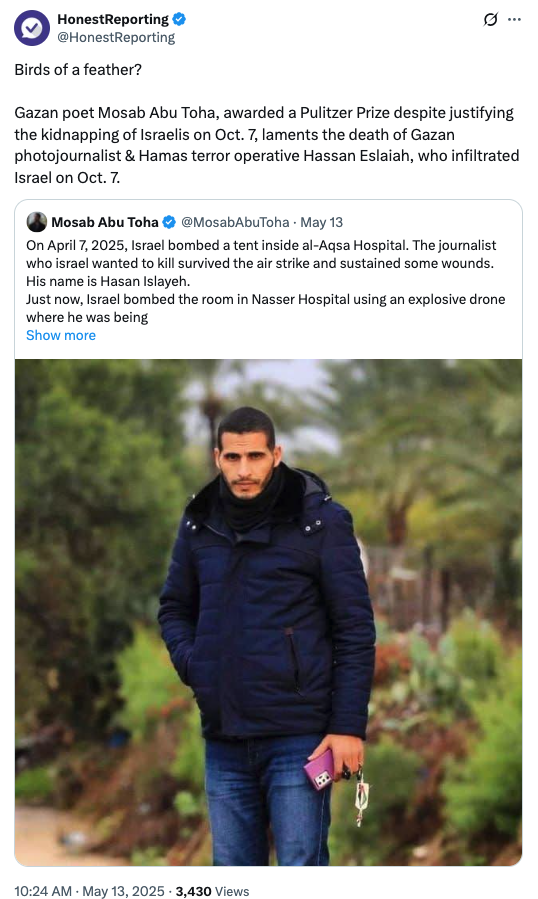Screen dimensions: 538x899
Task: Click the "Birds of a feather?" text
Action: coord(78,69)
